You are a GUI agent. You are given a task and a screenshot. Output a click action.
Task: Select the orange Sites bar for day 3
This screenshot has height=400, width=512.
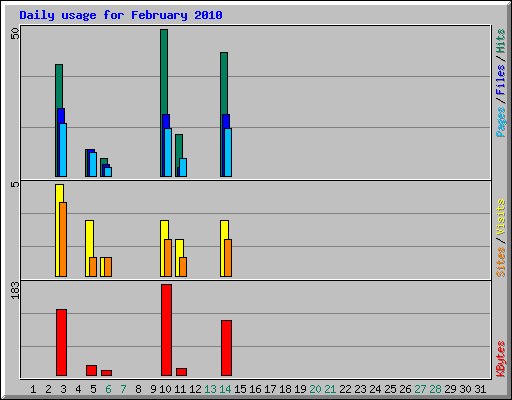tap(63, 239)
